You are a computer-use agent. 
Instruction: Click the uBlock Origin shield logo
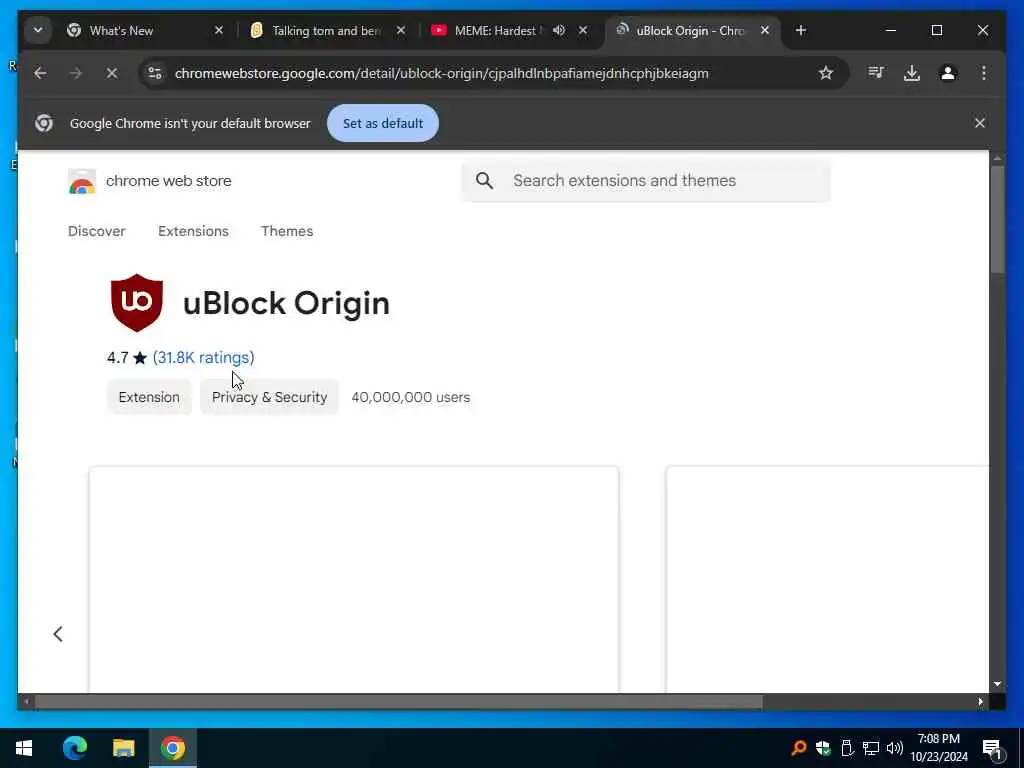point(136,302)
